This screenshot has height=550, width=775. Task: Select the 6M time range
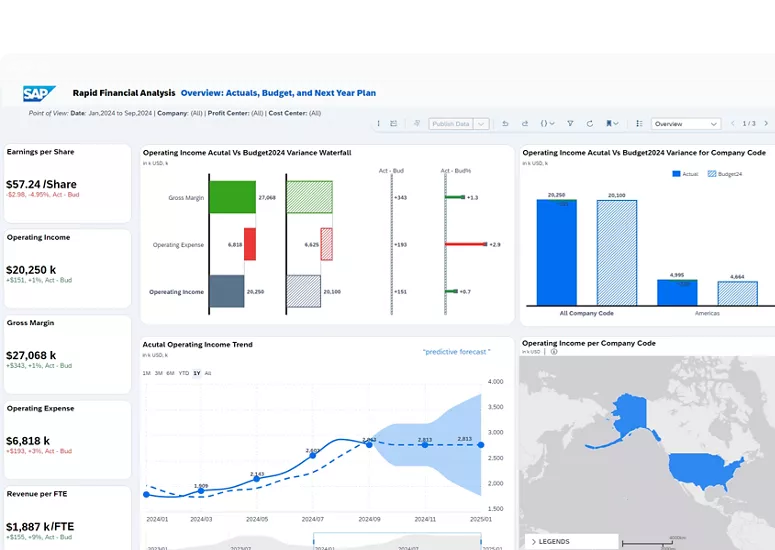pos(170,373)
